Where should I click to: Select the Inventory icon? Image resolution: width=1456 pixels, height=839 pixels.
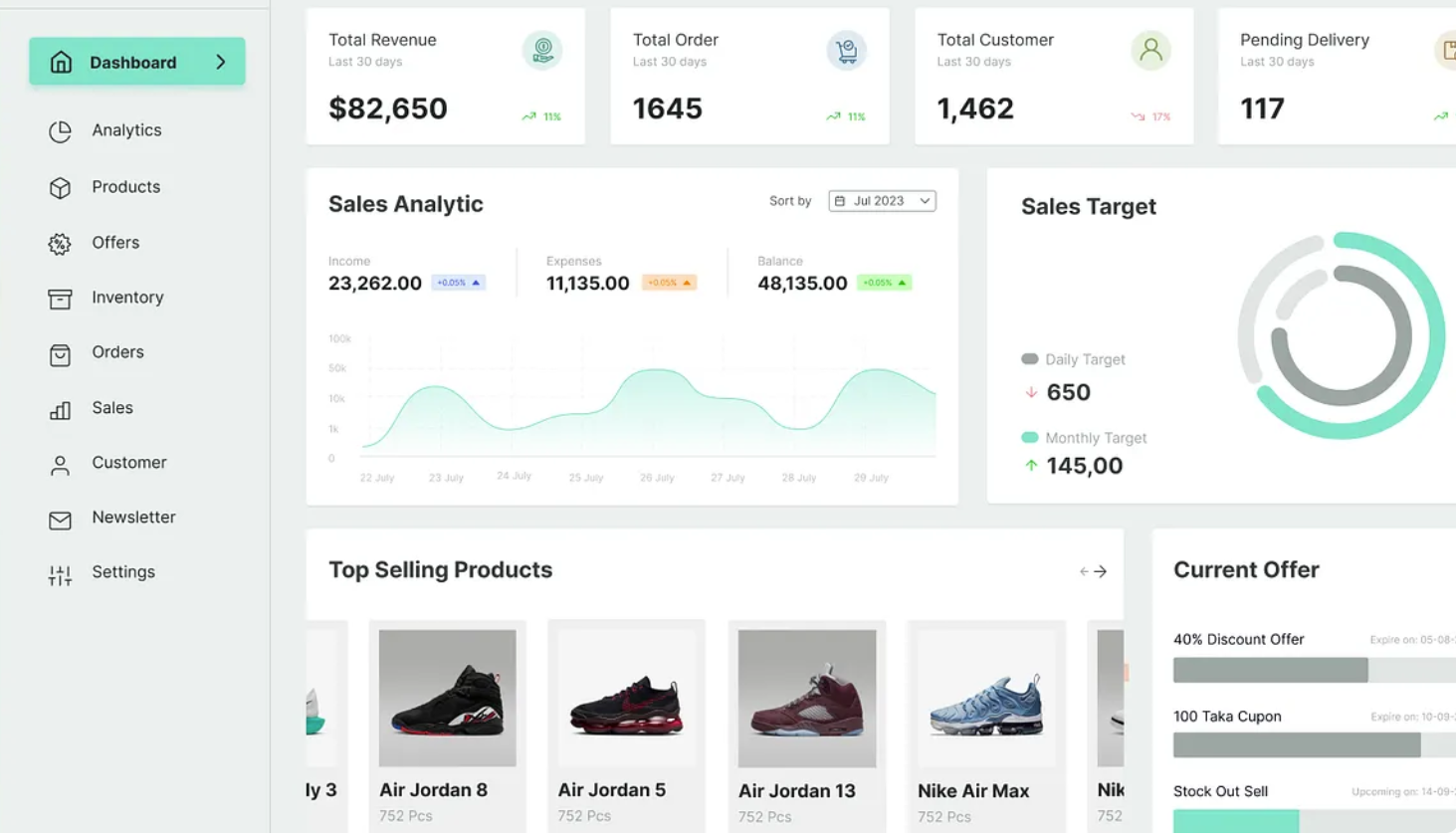[60, 297]
